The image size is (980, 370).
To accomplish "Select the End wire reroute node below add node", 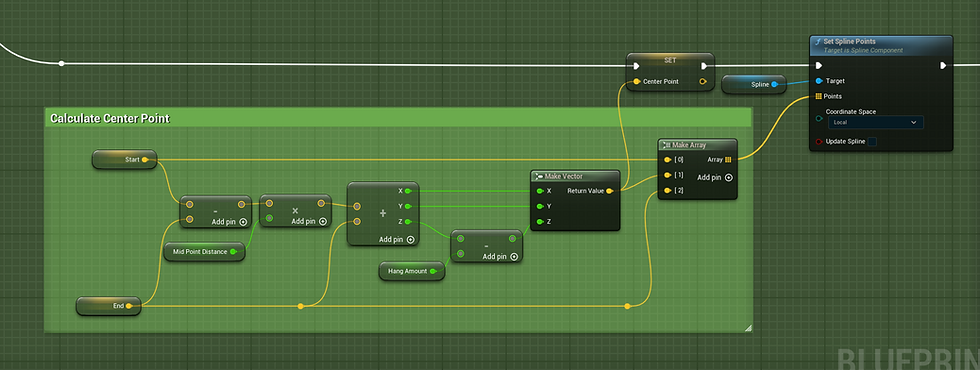I will tap(301, 306).
